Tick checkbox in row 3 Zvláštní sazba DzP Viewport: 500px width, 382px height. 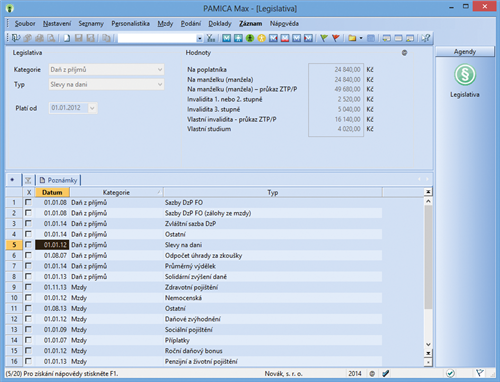pyautogui.click(x=28, y=223)
